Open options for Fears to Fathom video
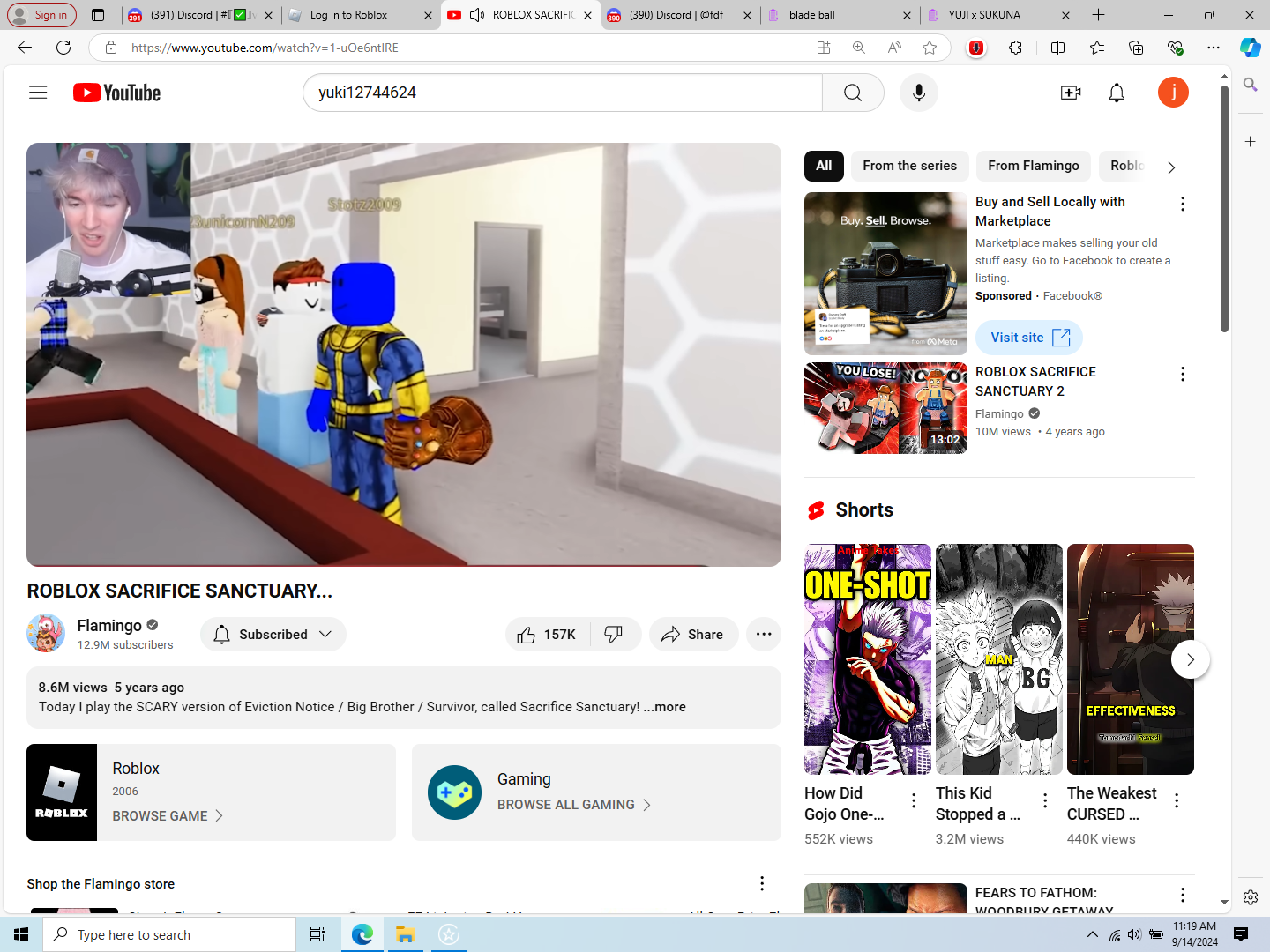The image size is (1270, 952). (1183, 896)
